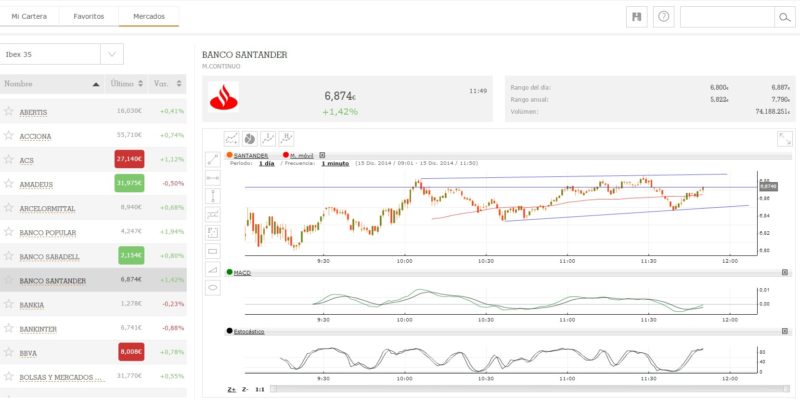Open the MACD indicator settings
Viewport: 800px width, 400px height.
pyautogui.click(x=242, y=273)
